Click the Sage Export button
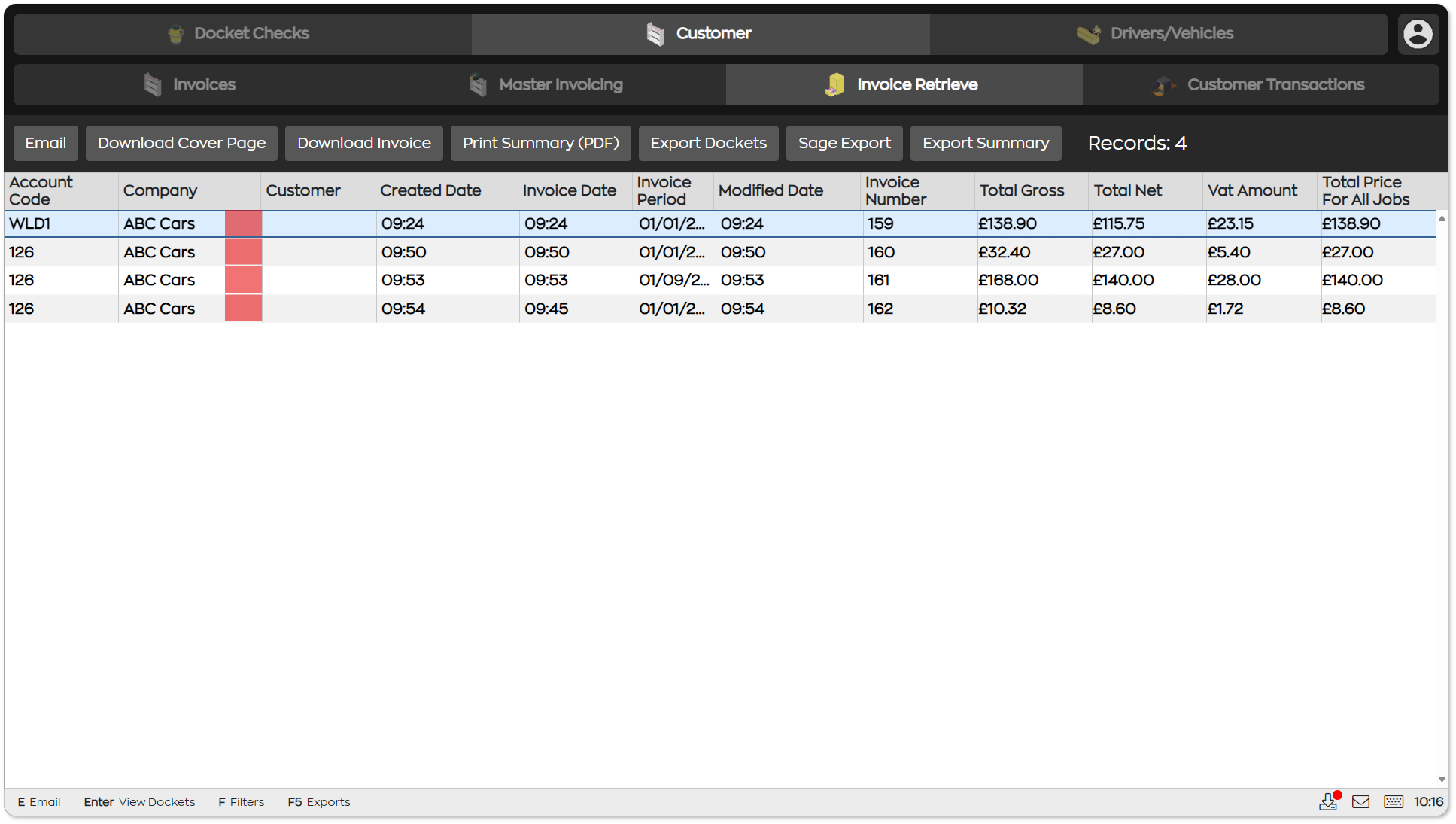Viewport: 1456px width, 824px height. point(844,143)
